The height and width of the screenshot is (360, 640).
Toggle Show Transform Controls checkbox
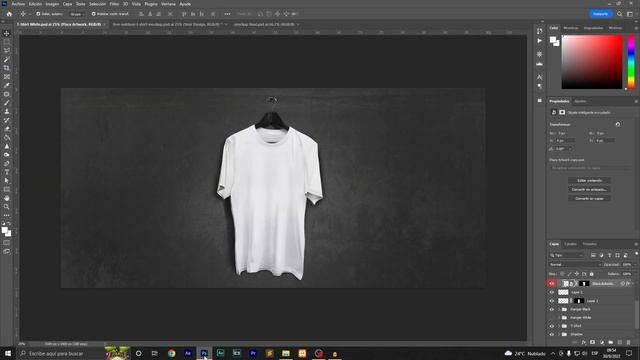93,14
